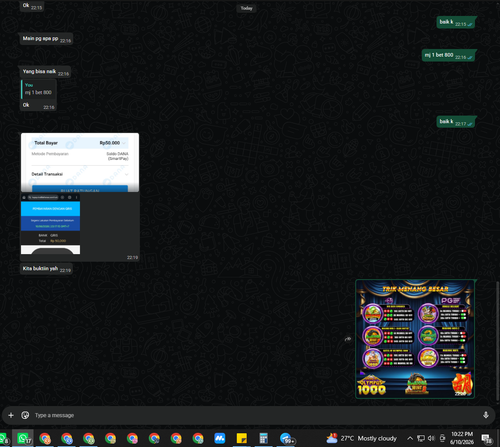This screenshot has width=500, height=447.
Task: Open the QRIS payment screenshot image
Action: [50, 224]
